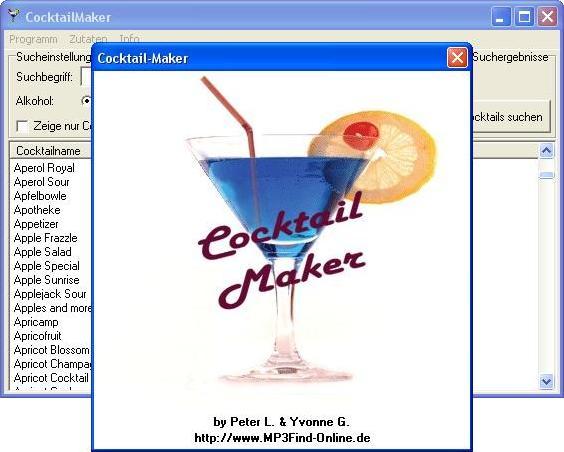Click the 'Cocktails suchen' button
The height and width of the screenshot is (452, 564).
(511, 117)
